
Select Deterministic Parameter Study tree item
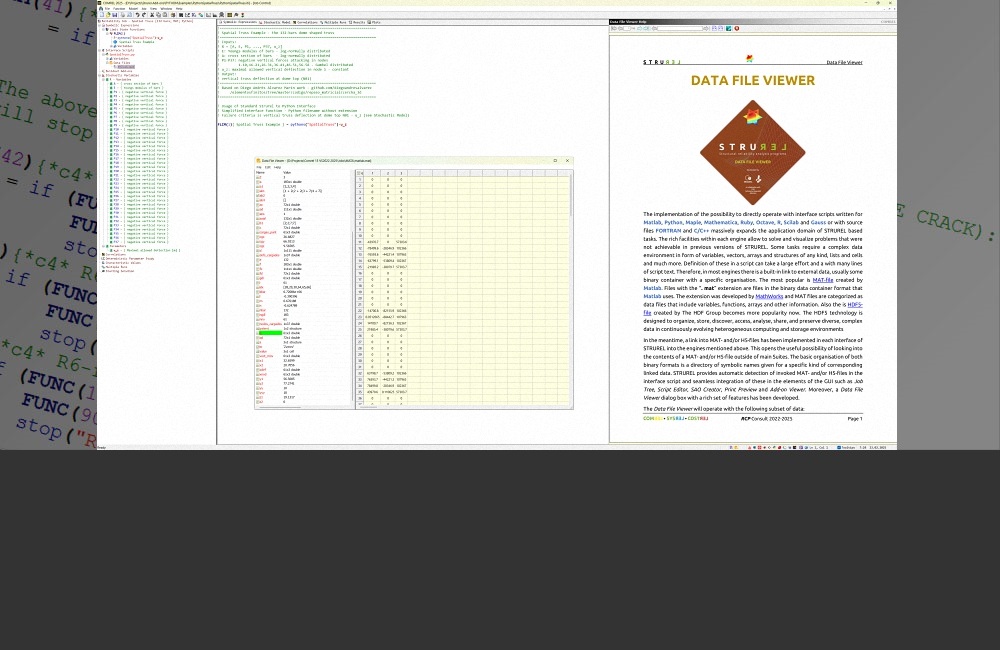click(x=129, y=258)
